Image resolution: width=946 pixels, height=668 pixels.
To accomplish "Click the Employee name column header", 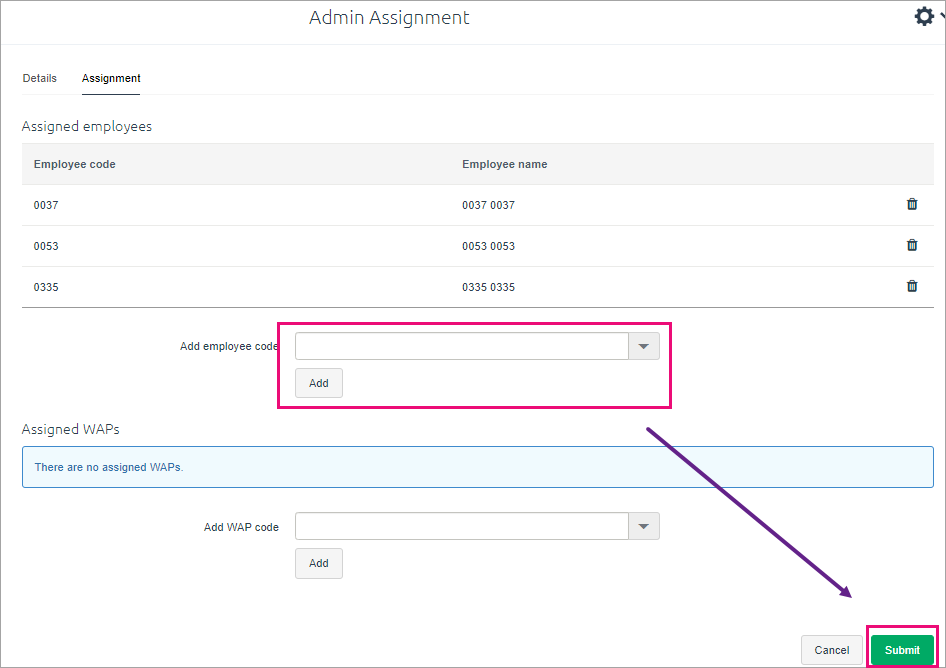I will [504, 164].
